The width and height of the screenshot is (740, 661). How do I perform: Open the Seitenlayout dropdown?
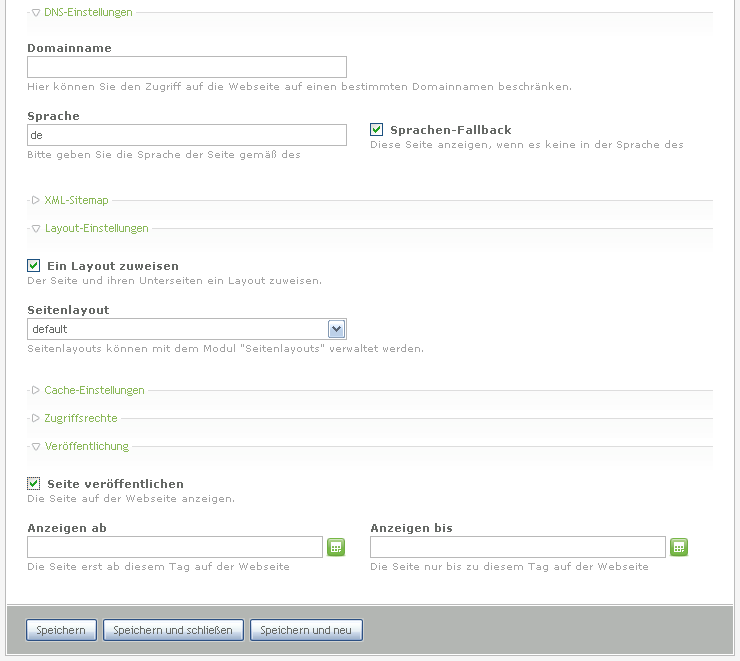[x=336, y=329]
